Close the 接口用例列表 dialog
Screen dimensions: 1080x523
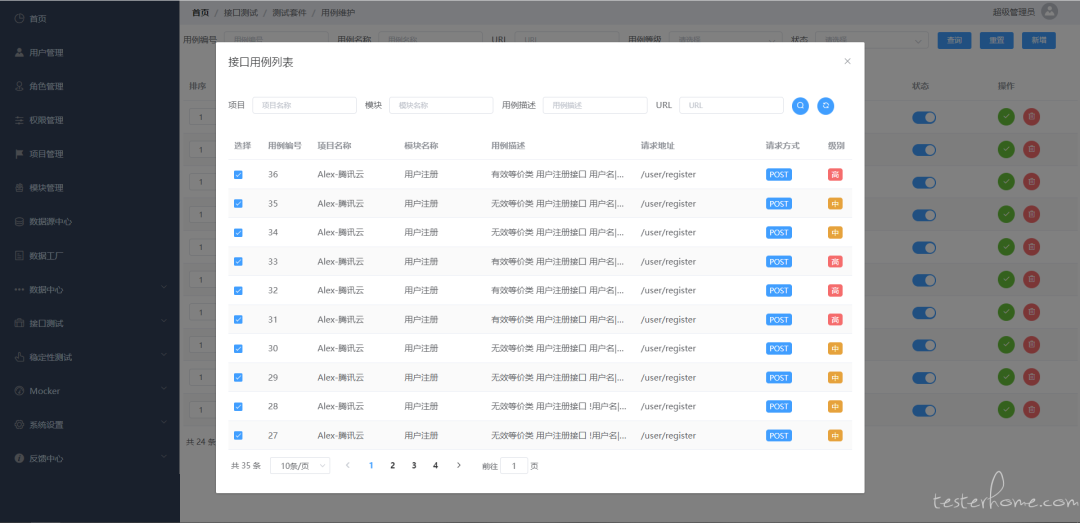[847, 61]
